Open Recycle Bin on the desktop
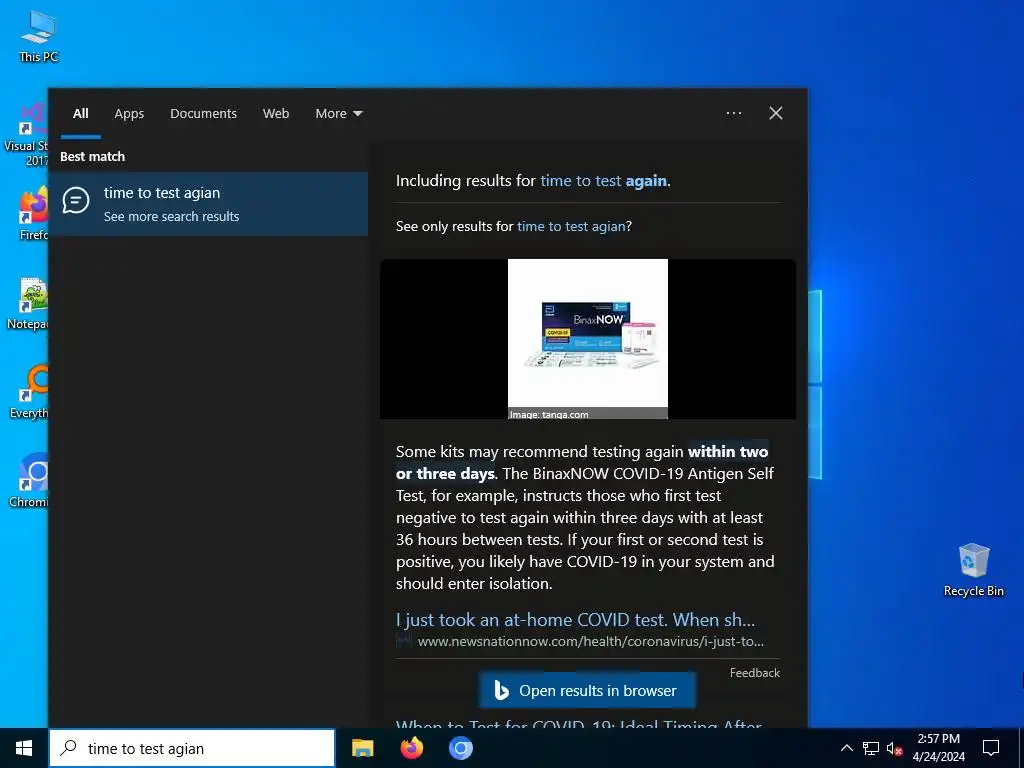 pos(973,569)
